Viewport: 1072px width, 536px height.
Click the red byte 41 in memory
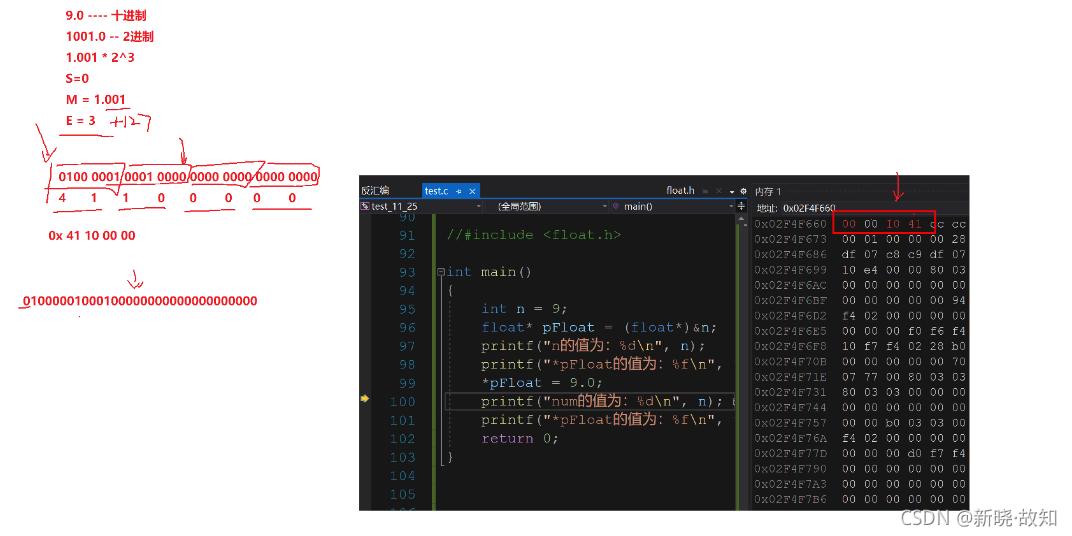pos(915,224)
